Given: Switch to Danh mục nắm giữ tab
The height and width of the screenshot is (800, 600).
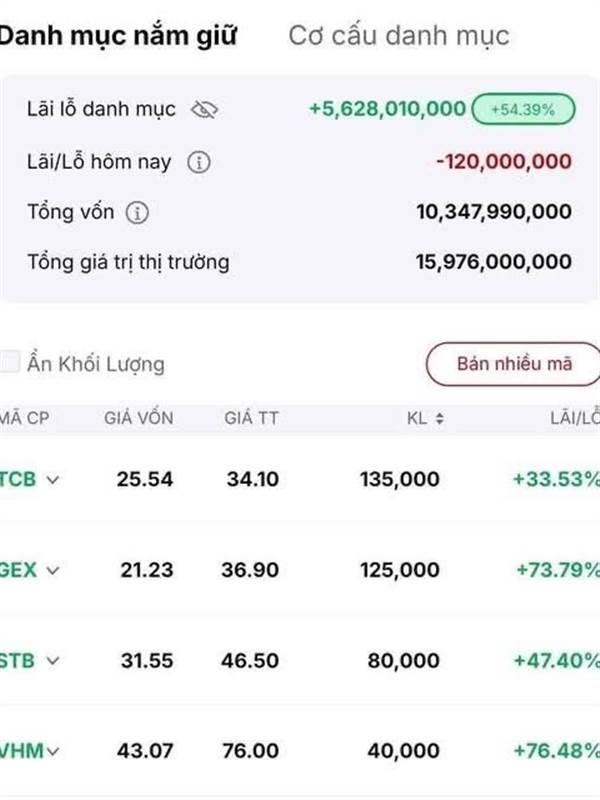Looking at the screenshot, I should point(118,36).
